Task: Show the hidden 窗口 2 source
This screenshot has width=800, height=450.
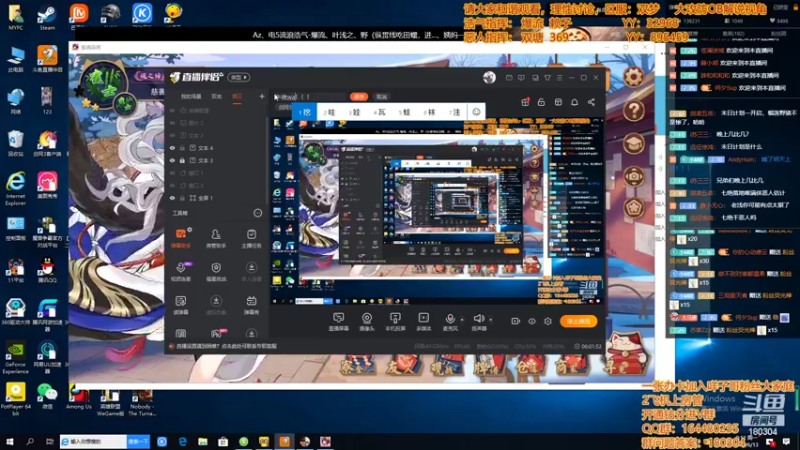Action: click(x=172, y=185)
